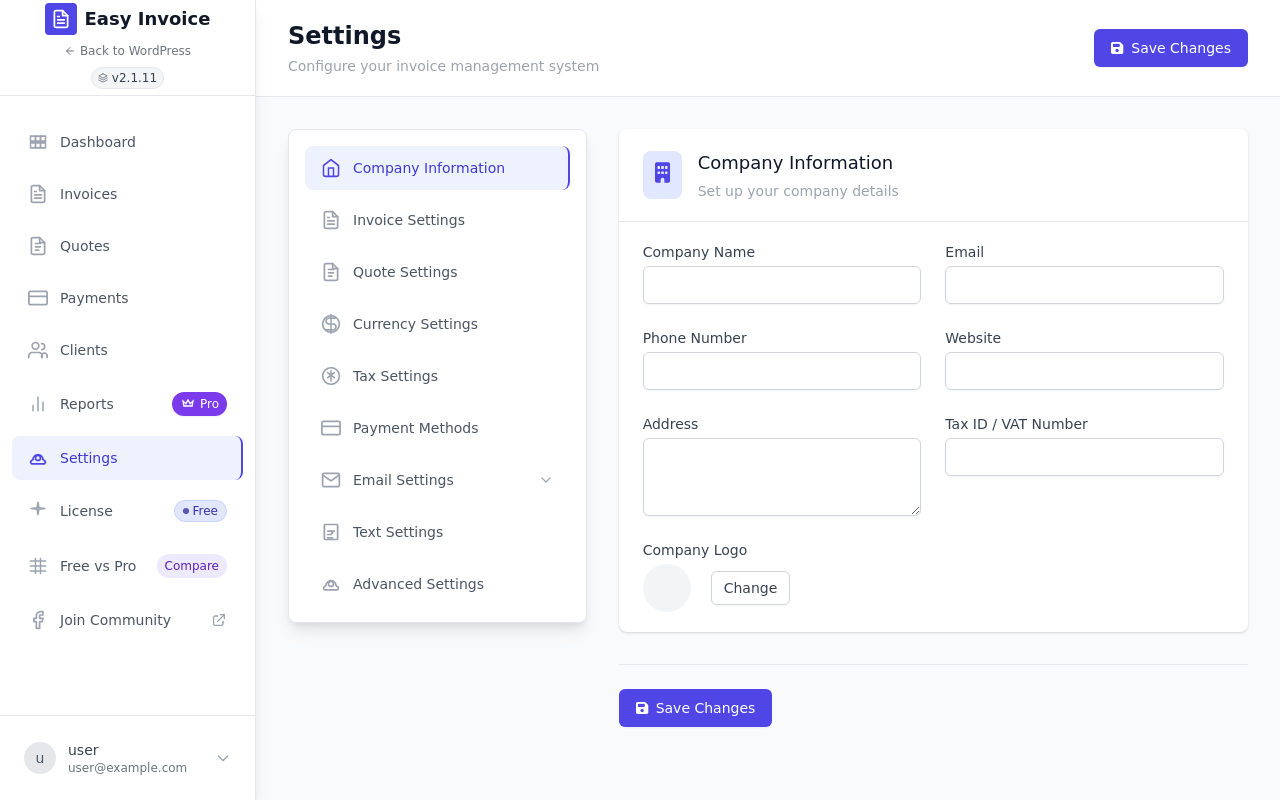Screen dimensions: 1280x800
Task: Click the Company Logo placeholder circle
Action: 667,588
